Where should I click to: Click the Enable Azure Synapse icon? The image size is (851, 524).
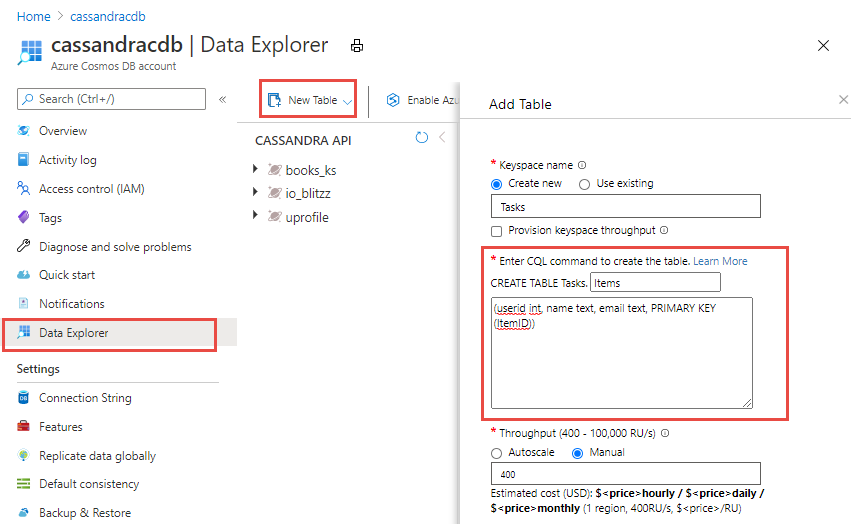393,100
